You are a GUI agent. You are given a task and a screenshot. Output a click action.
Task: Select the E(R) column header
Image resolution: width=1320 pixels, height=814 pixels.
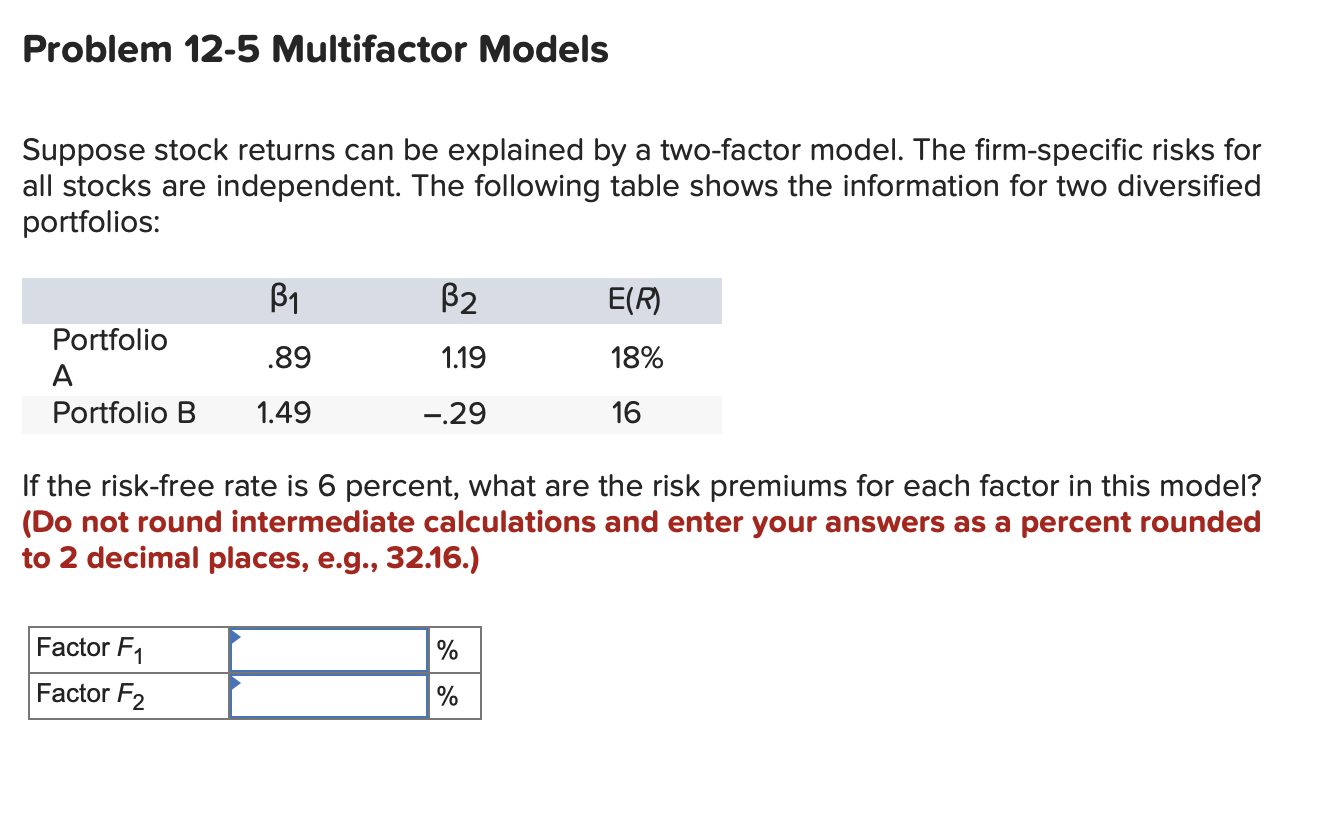pyautogui.click(x=634, y=298)
